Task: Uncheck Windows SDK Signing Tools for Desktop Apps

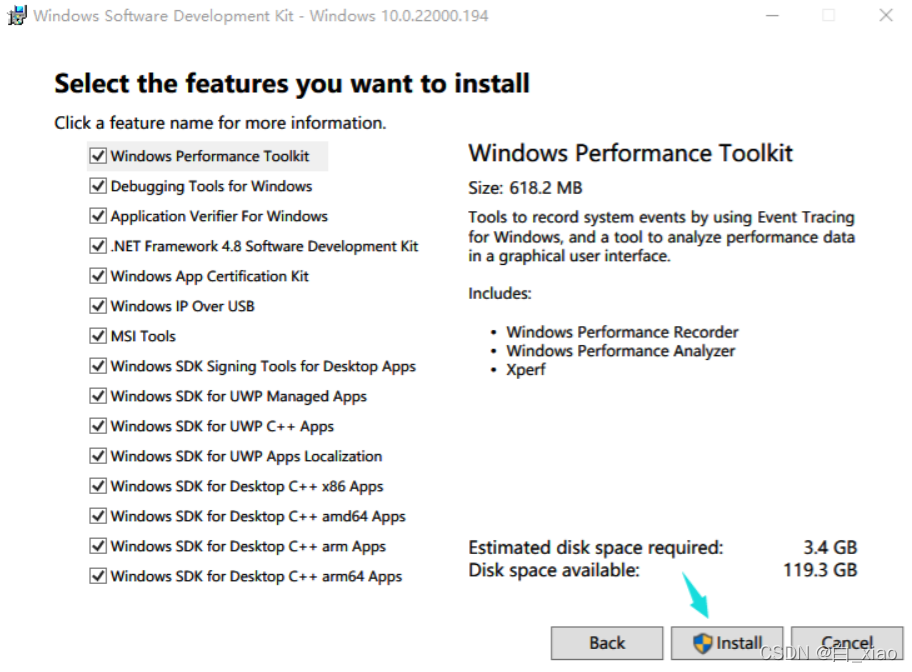Action: click(x=97, y=366)
